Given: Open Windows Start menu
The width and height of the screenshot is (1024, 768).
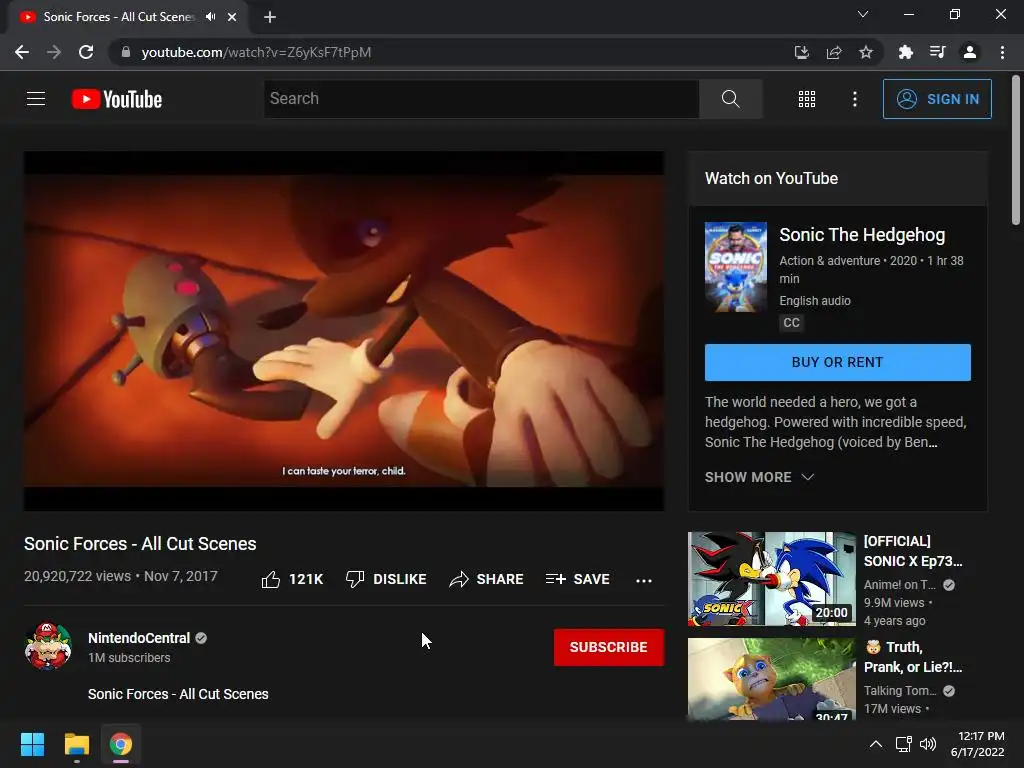Looking at the screenshot, I should pos(32,744).
